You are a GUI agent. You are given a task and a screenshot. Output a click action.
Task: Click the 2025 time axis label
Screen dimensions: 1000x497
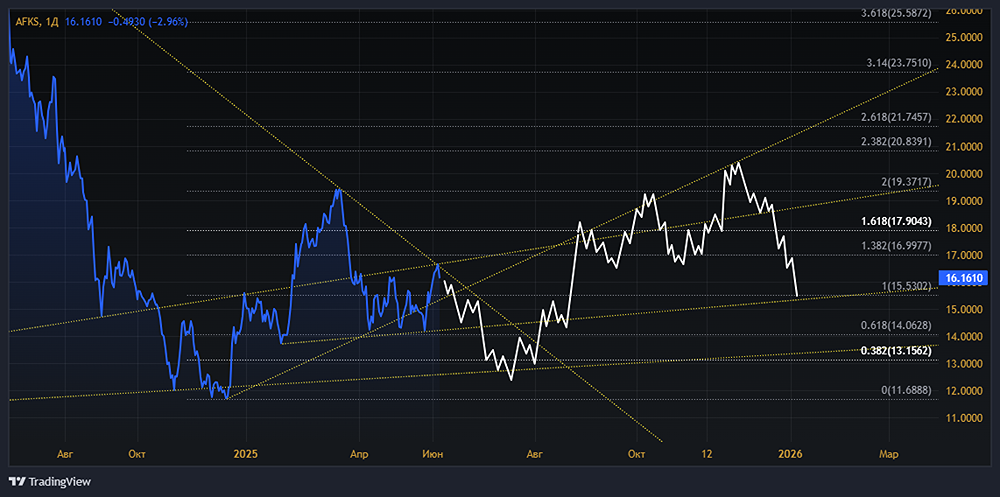246,454
